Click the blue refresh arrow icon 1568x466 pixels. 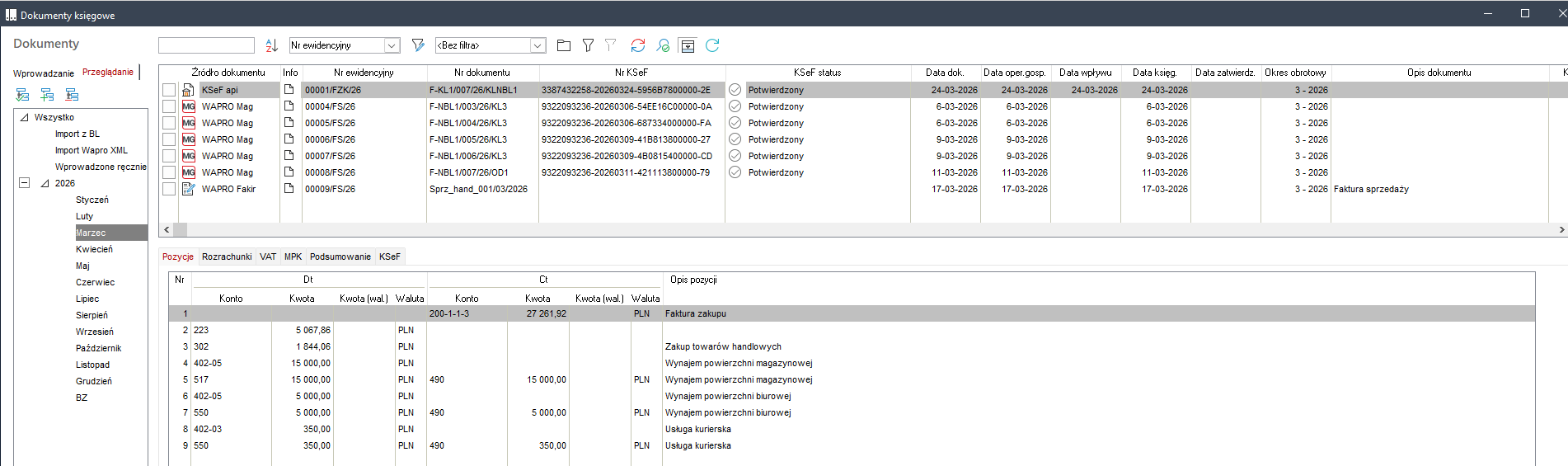point(712,45)
